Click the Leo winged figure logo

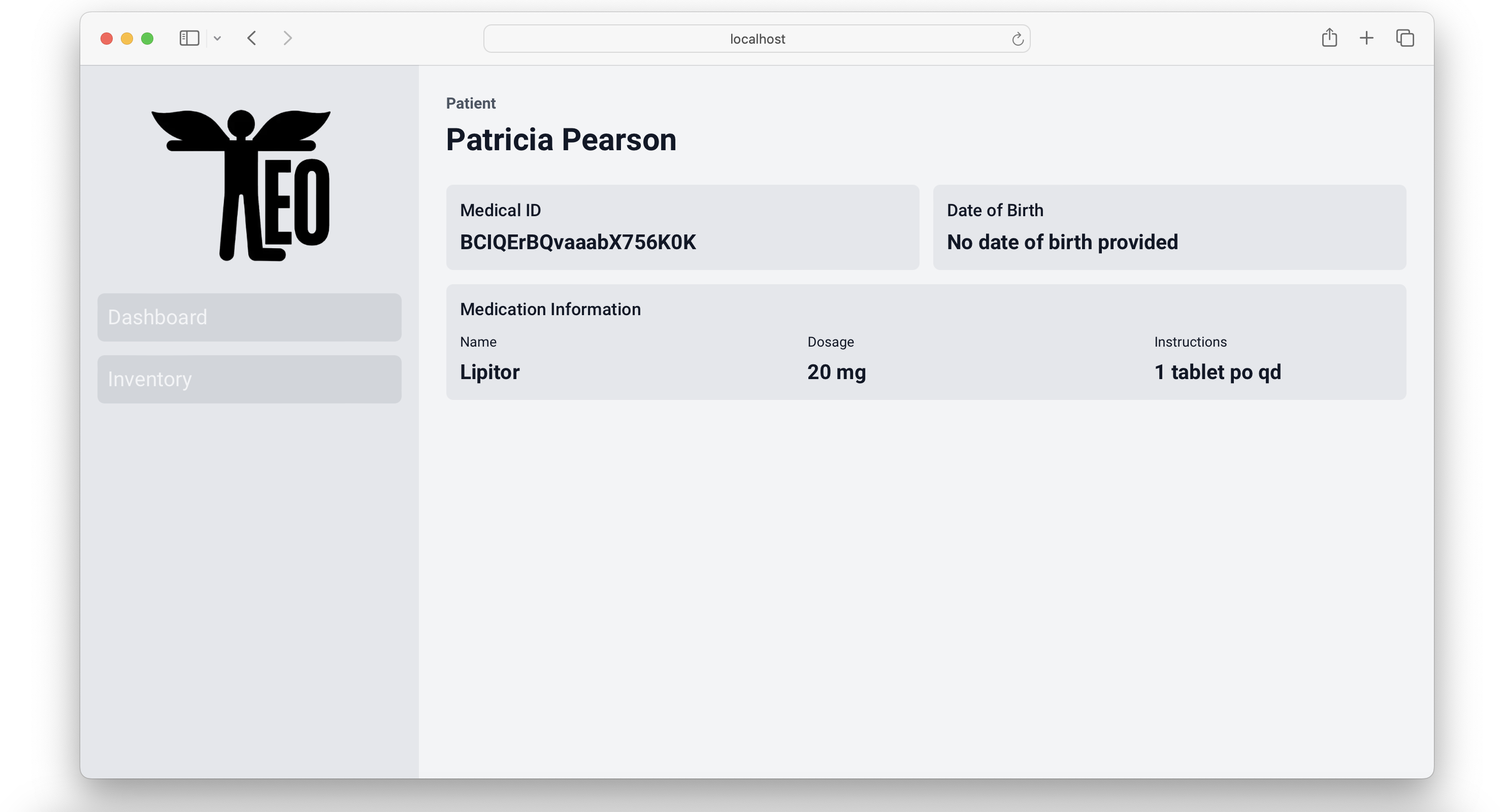[x=241, y=184]
